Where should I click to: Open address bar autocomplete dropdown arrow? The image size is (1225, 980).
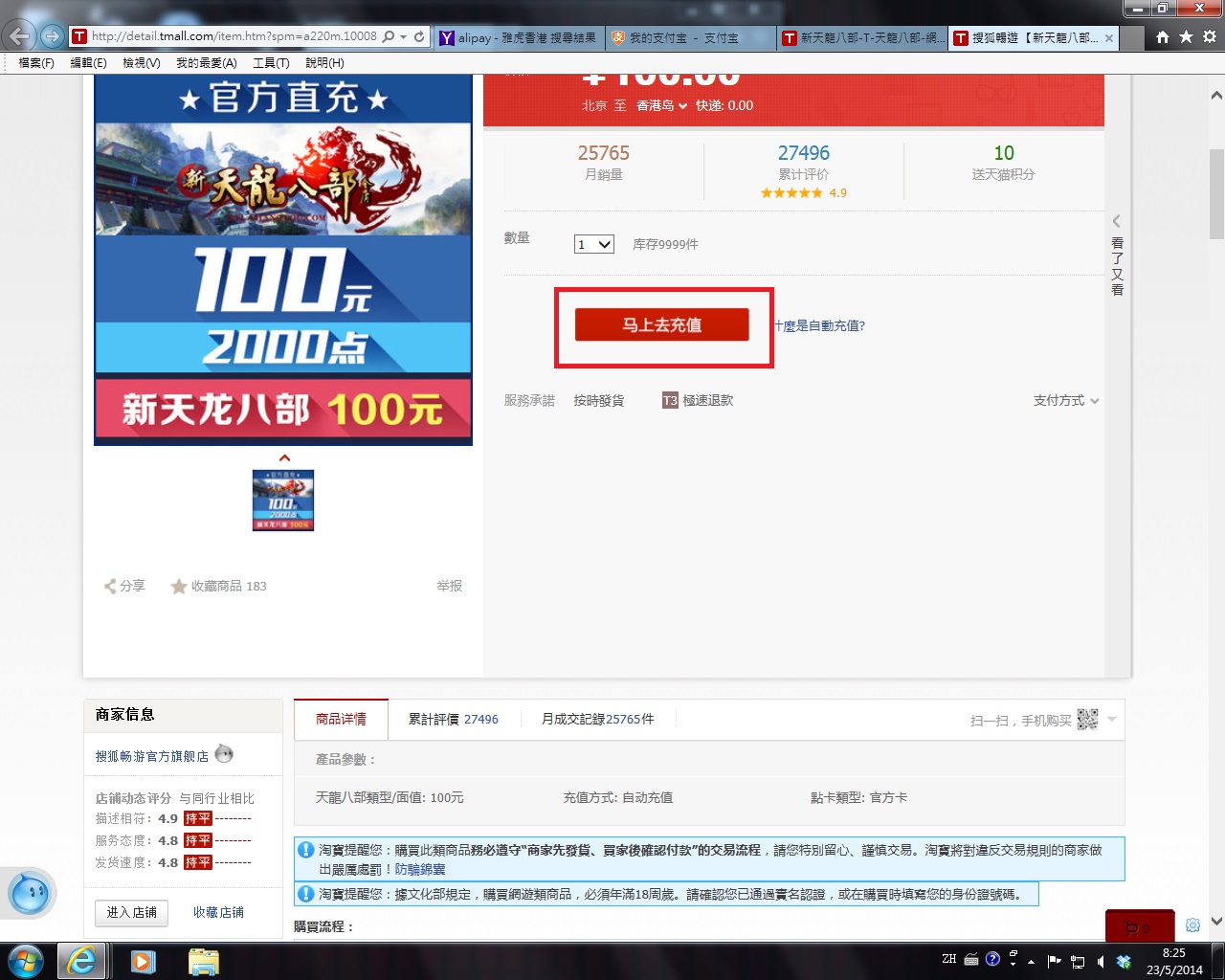click(404, 36)
